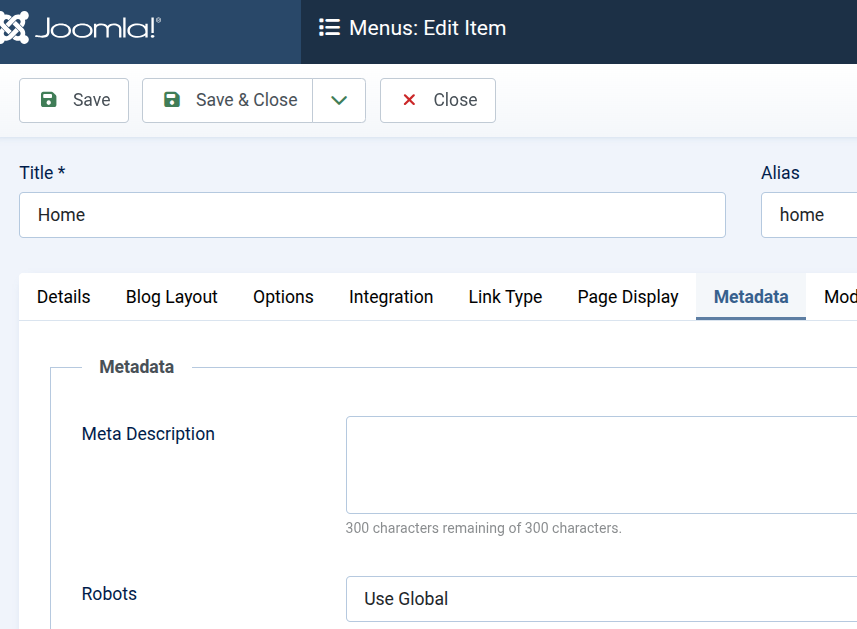Open the Blog Layout tab

coord(172,297)
